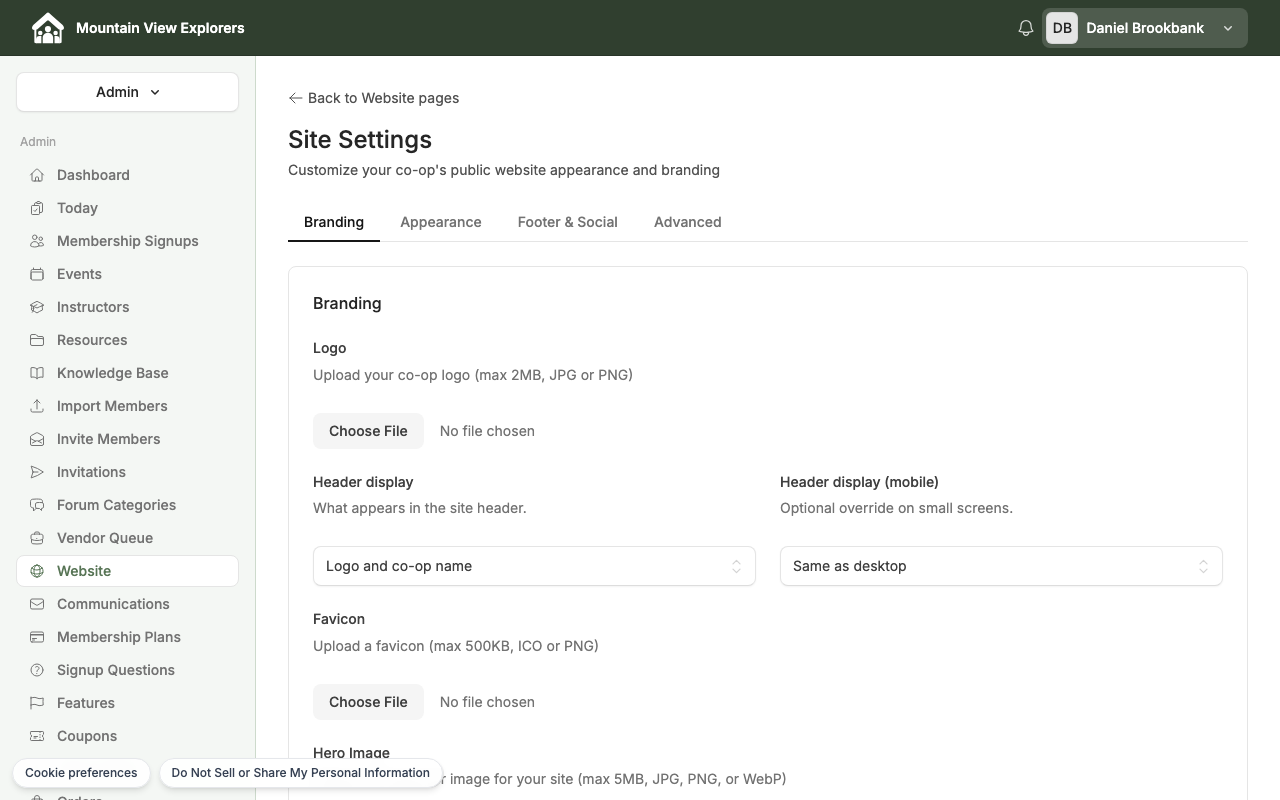Click the DB avatar badge
The height and width of the screenshot is (800, 1280).
coord(1062,28)
